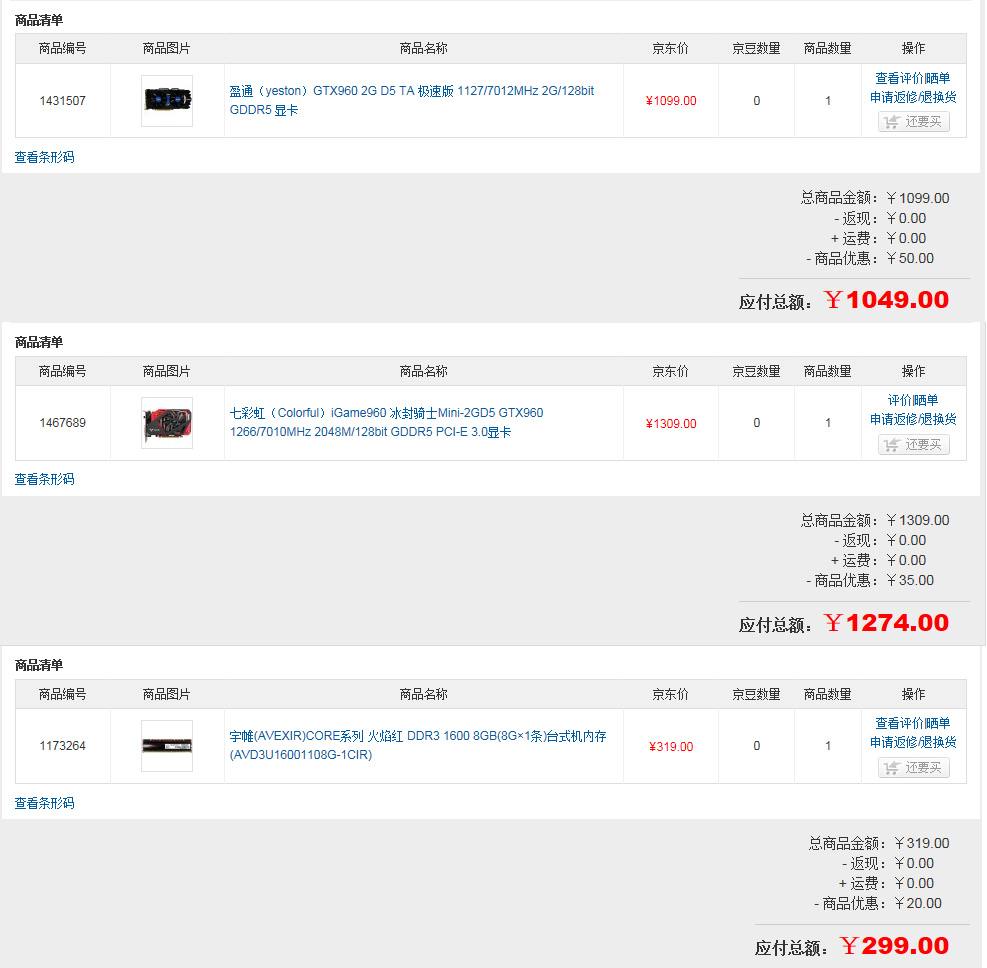
Task: Open the 宇帷 AVEXIR CORE DDR3 product link
Action: click(x=417, y=745)
